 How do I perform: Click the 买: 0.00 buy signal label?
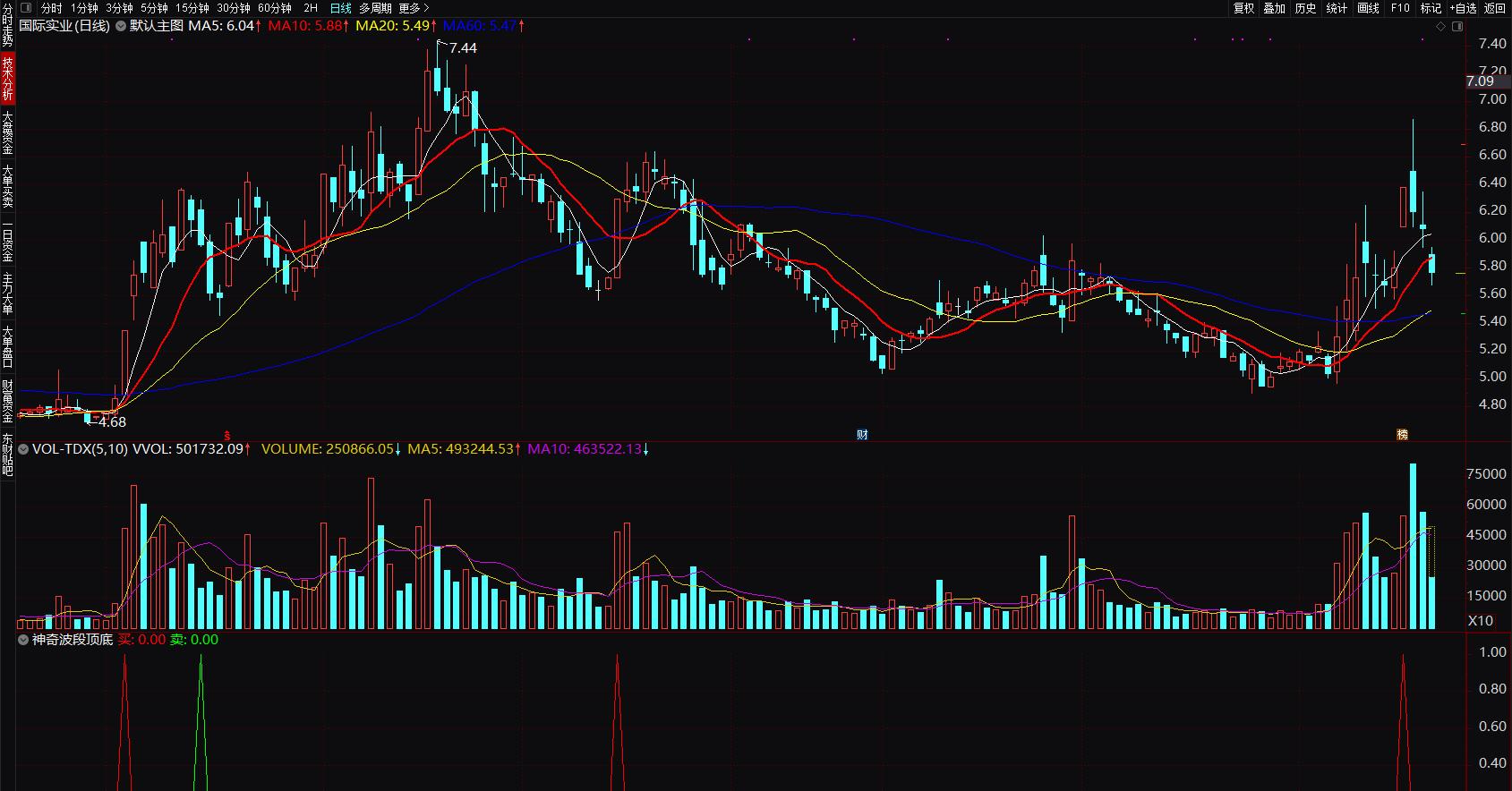point(141,640)
